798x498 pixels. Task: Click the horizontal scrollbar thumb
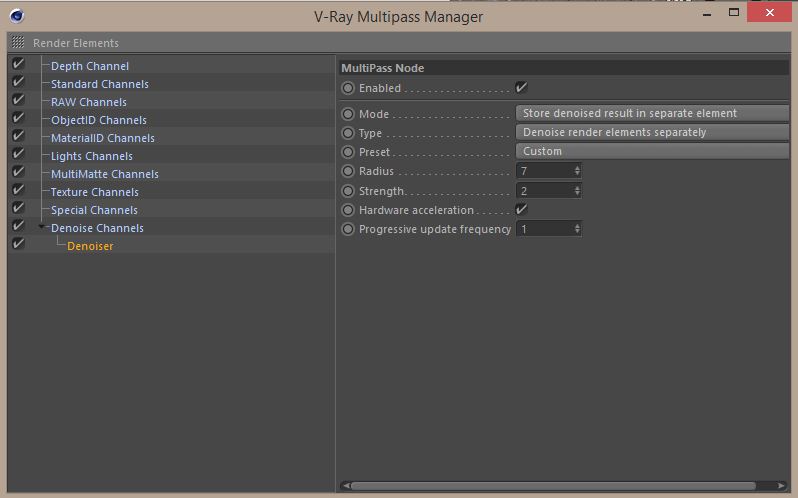pos(553,486)
